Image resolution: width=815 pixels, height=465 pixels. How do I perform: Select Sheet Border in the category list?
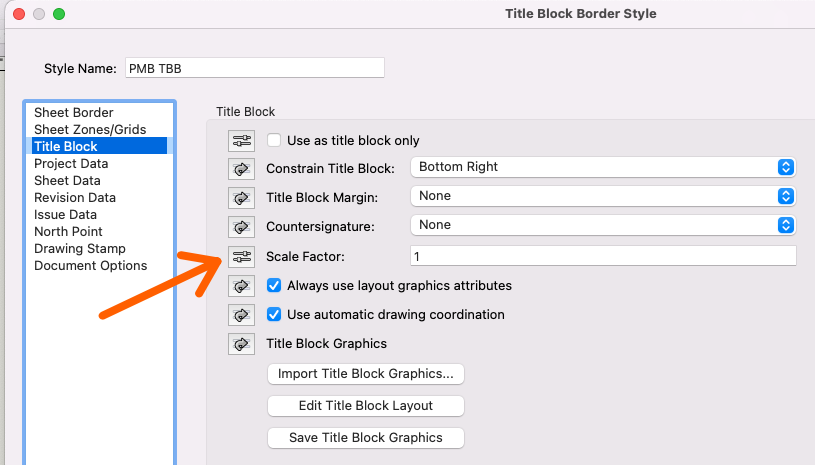point(74,113)
